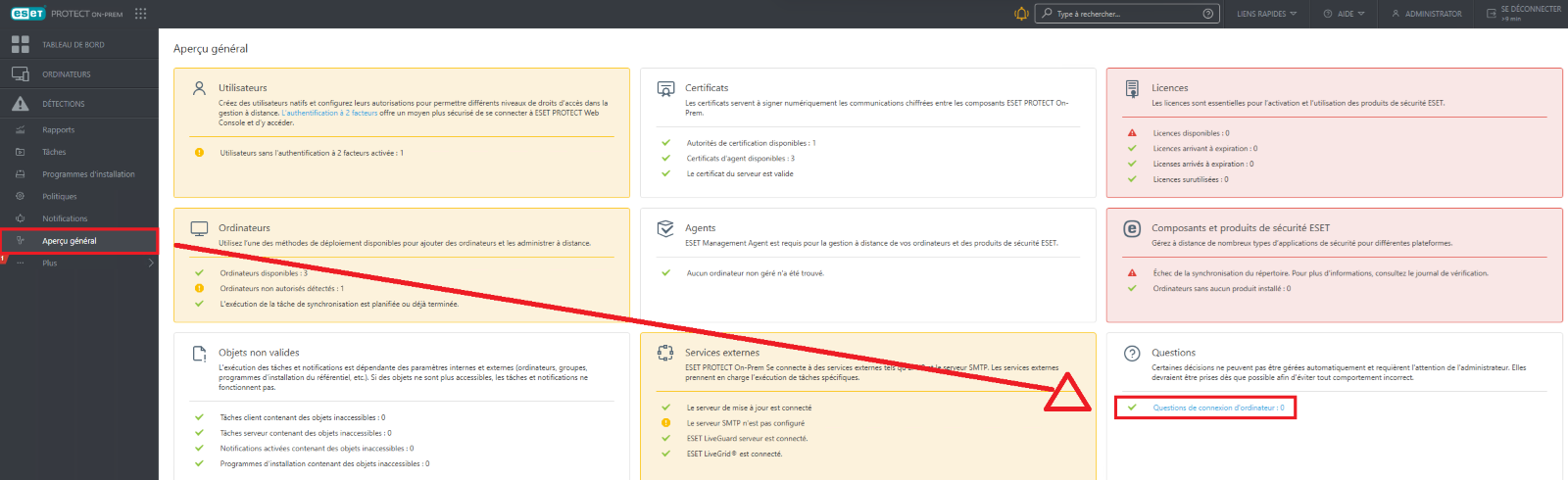Open the orange notification bell
Screen dimensions: 1568x480
coord(1021,14)
